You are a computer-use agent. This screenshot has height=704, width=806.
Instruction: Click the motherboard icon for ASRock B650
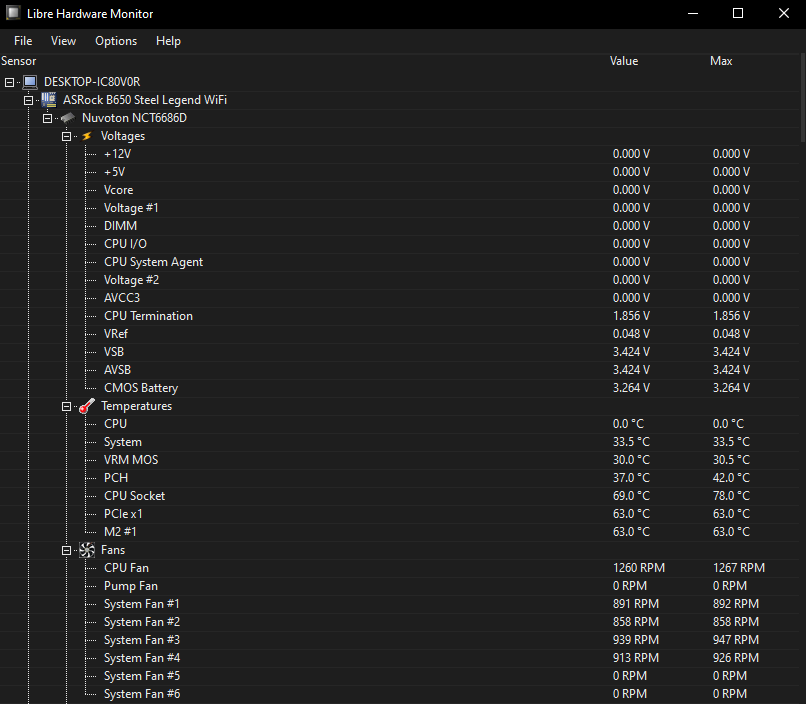(48, 100)
